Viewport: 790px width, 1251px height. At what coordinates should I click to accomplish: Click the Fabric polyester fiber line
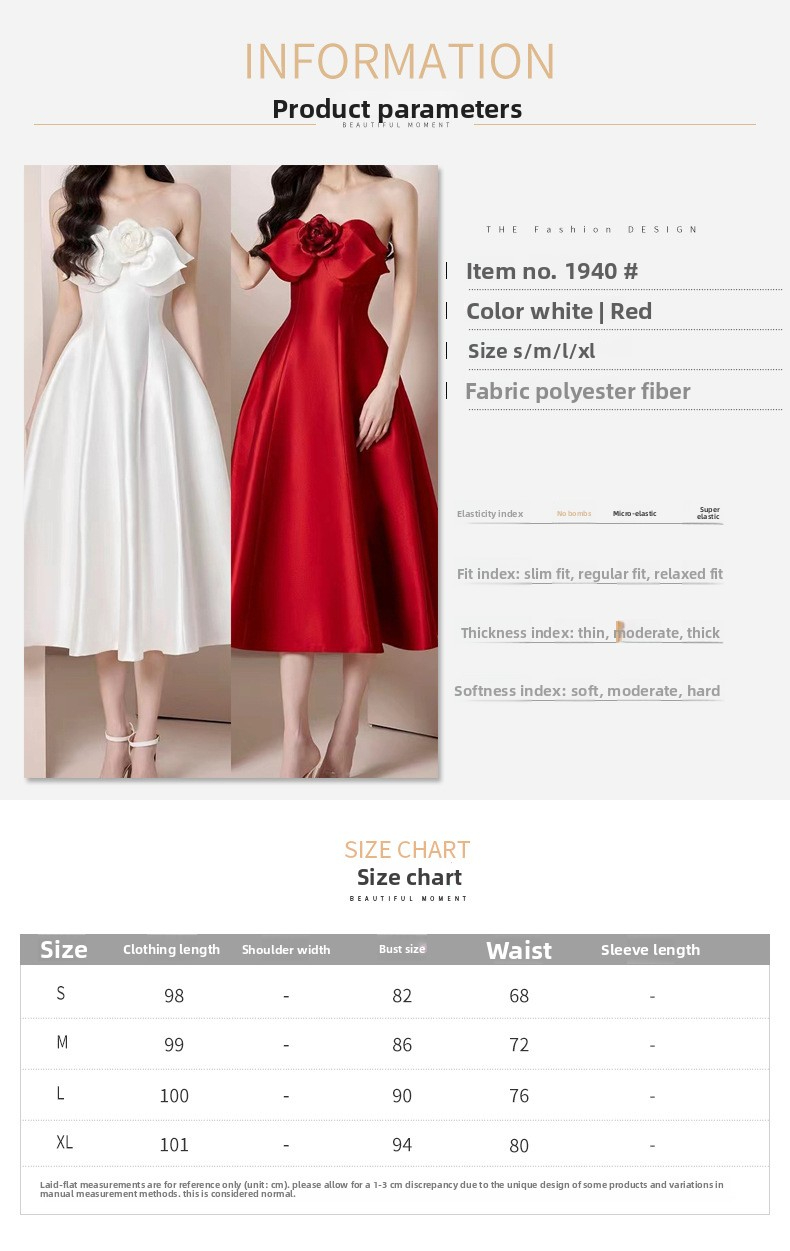pyautogui.click(x=578, y=391)
